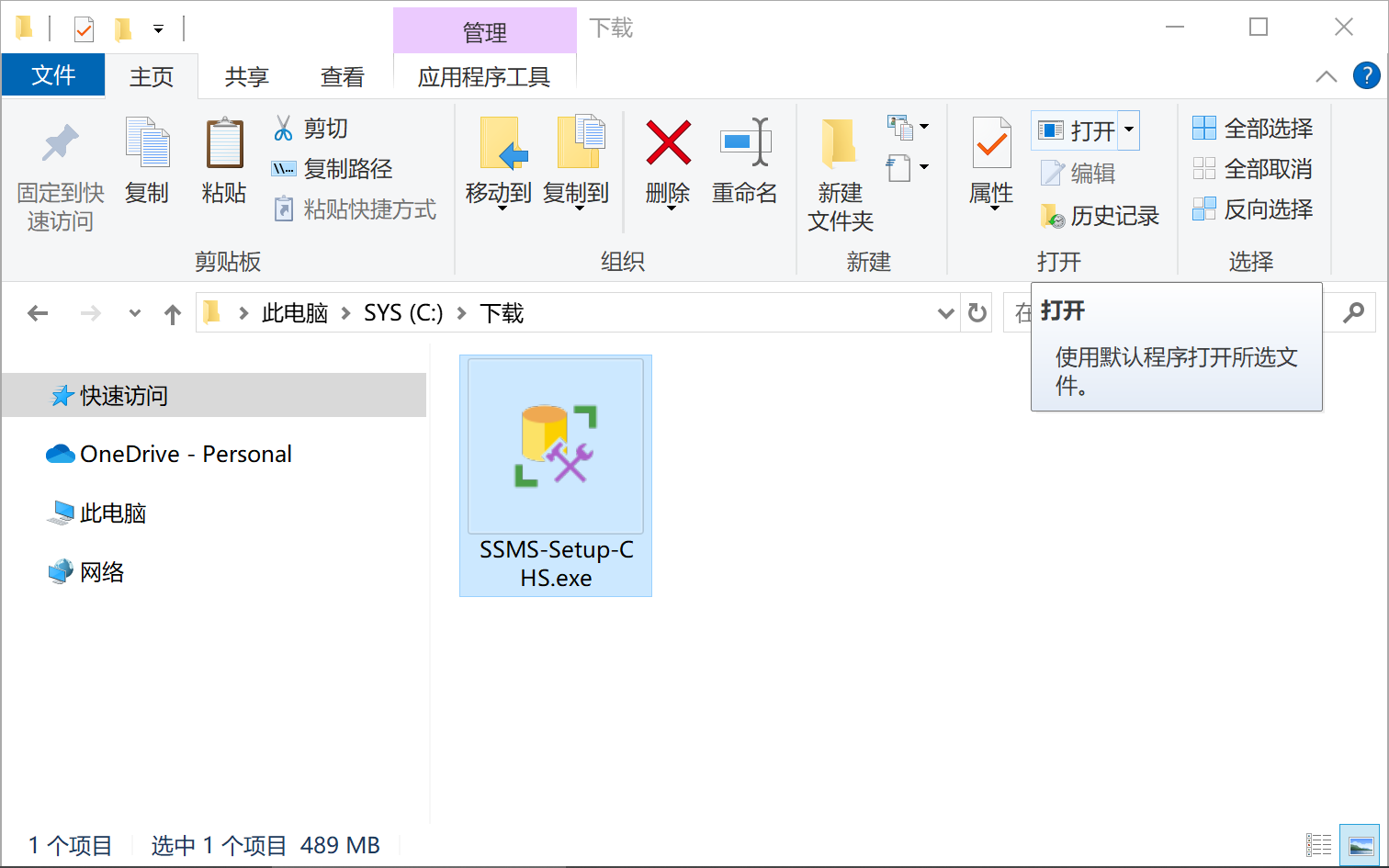This screenshot has width=1389, height=868.
Task: Select the SSMS-Setup-CHS.exe file
Action: [x=556, y=476]
